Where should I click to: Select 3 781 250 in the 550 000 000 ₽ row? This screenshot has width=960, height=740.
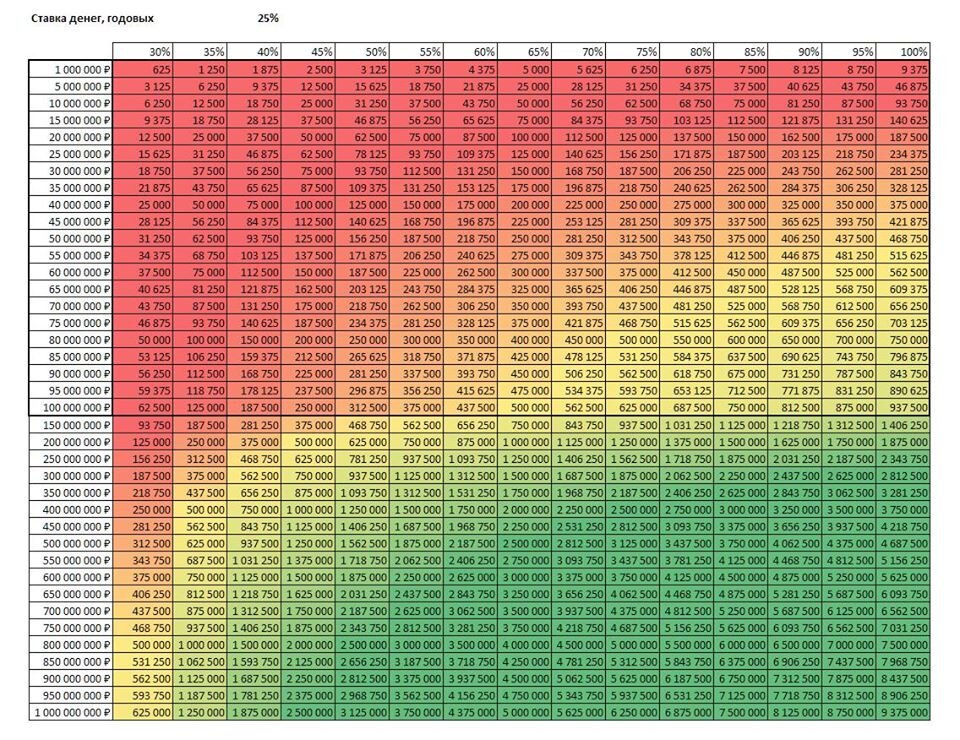point(687,561)
